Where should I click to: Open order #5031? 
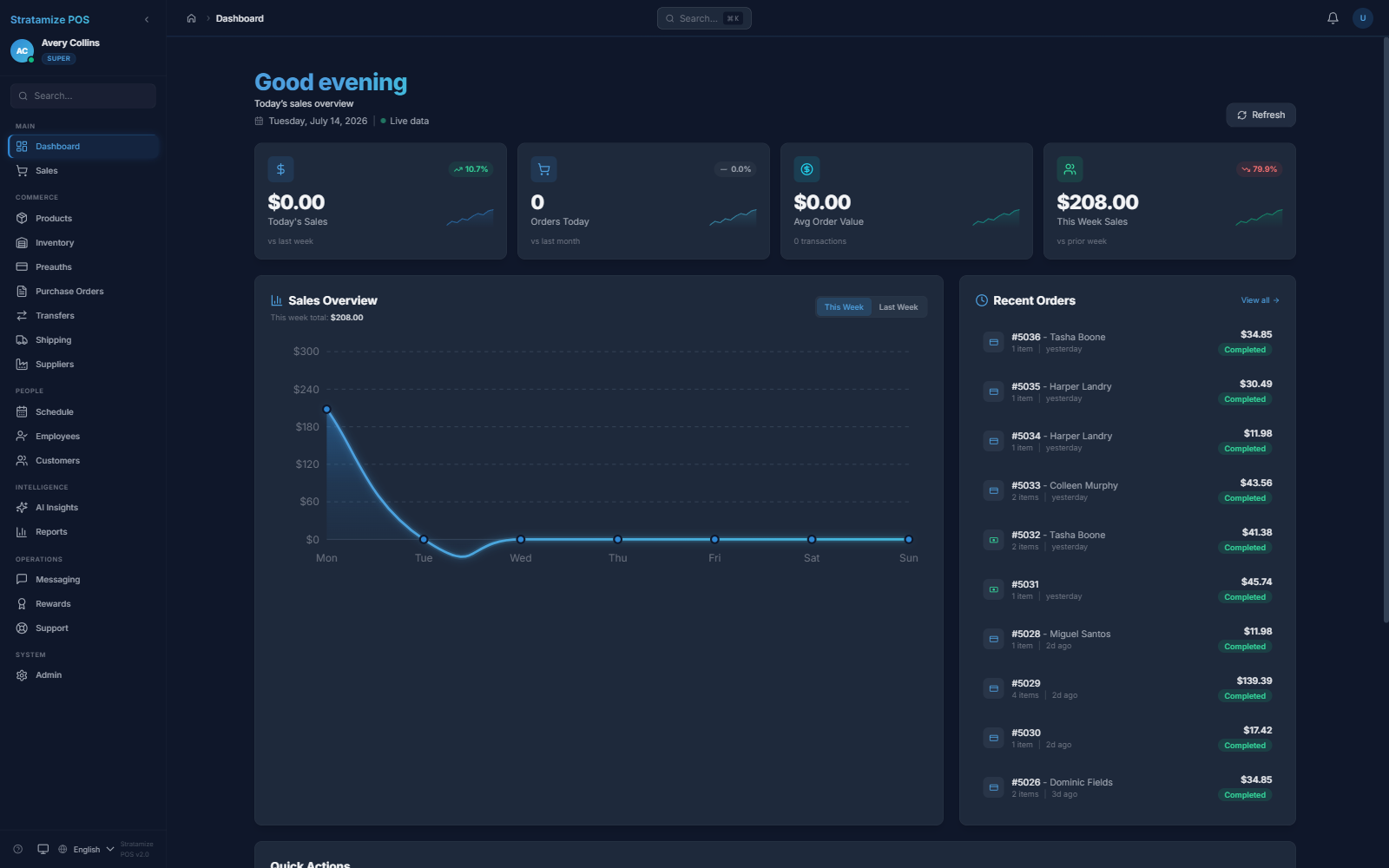1127,589
